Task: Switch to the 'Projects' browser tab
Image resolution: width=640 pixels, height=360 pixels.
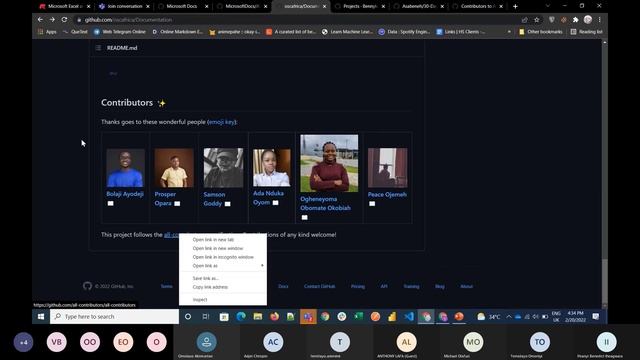Action: pos(359,6)
